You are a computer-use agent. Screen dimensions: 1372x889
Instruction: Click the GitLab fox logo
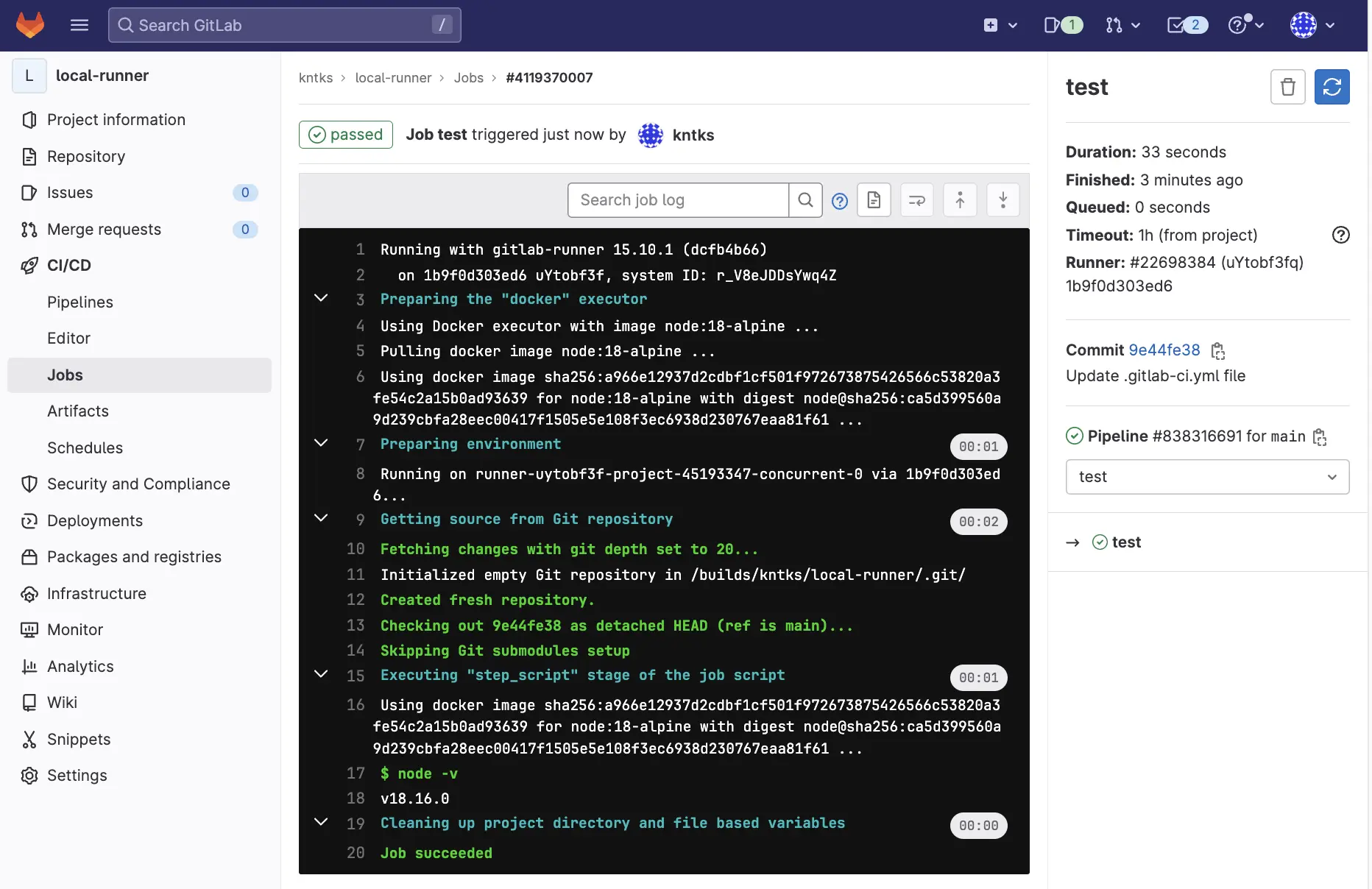30,25
